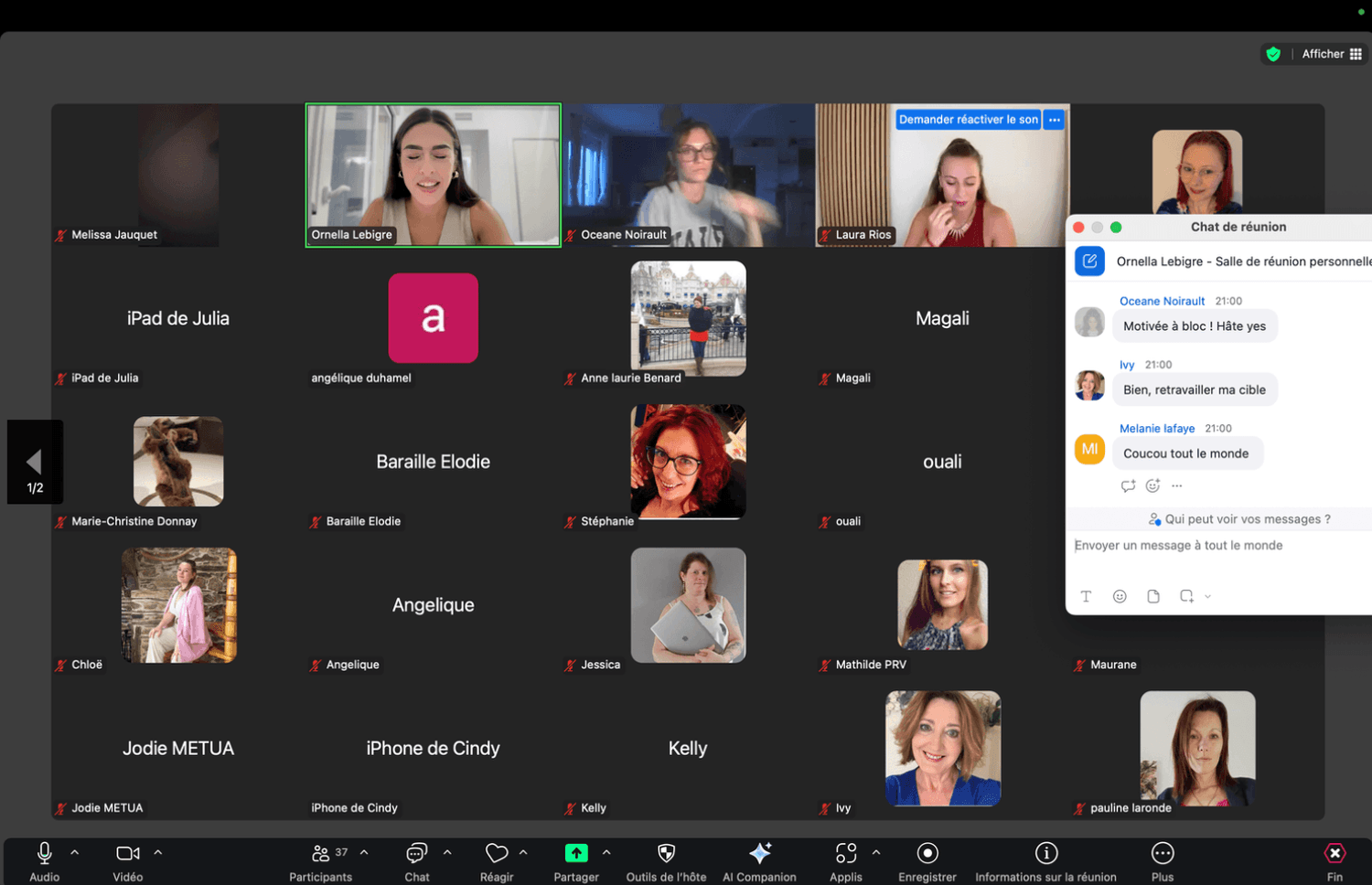Open the emoji picker in chat composer

(x=1120, y=596)
